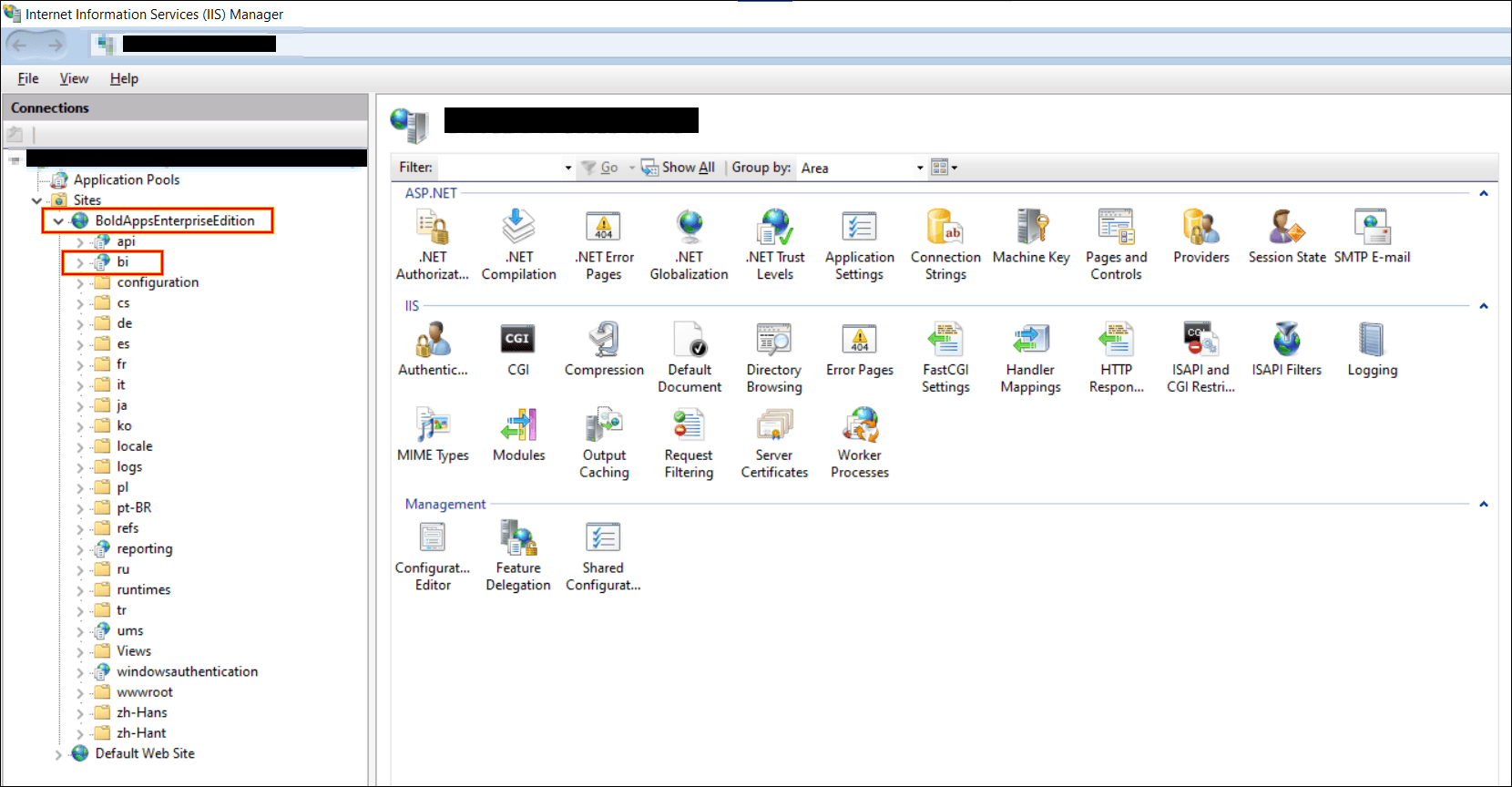
Task: Select the logs folder in tree
Action: coord(129,467)
